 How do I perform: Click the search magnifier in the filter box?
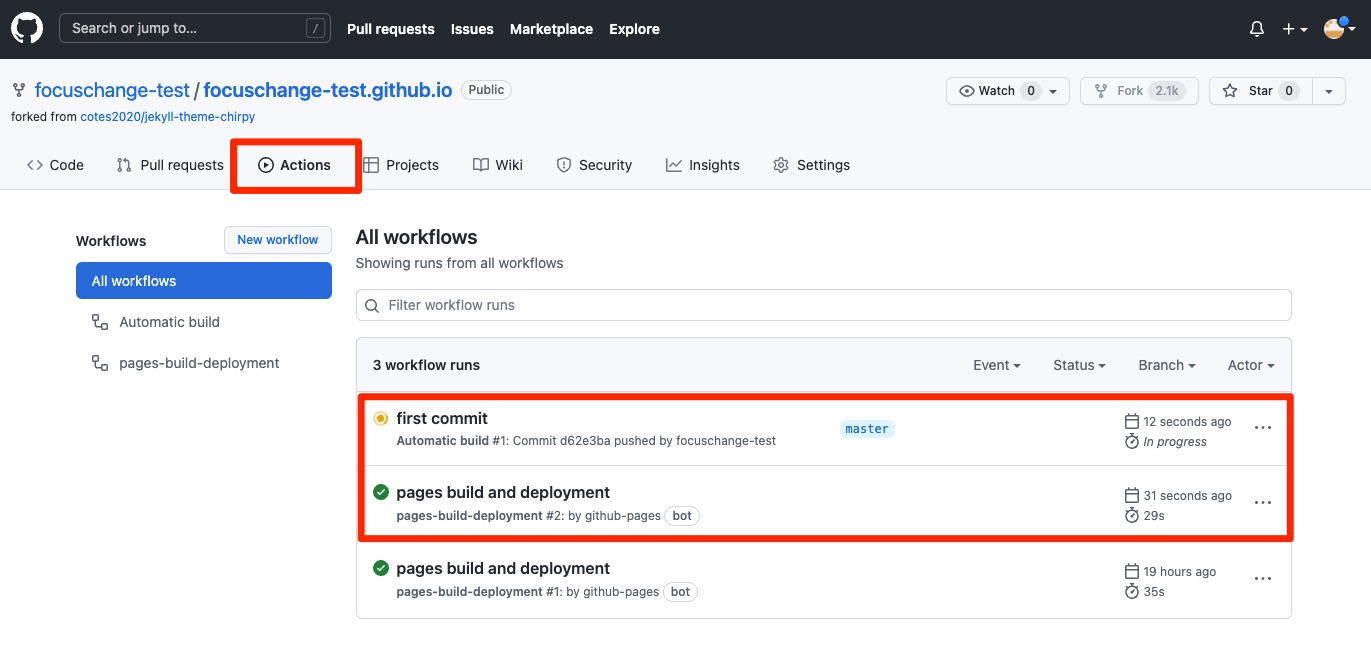pyautogui.click(x=372, y=305)
